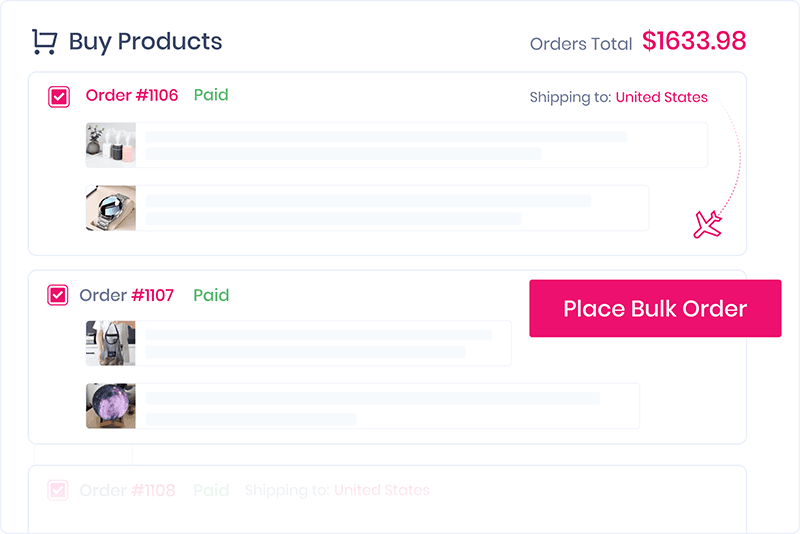Image resolution: width=800 pixels, height=534 pixels.
Task: Uncheck the Order #1106 checkbox
Action: (x=59, y=97)
